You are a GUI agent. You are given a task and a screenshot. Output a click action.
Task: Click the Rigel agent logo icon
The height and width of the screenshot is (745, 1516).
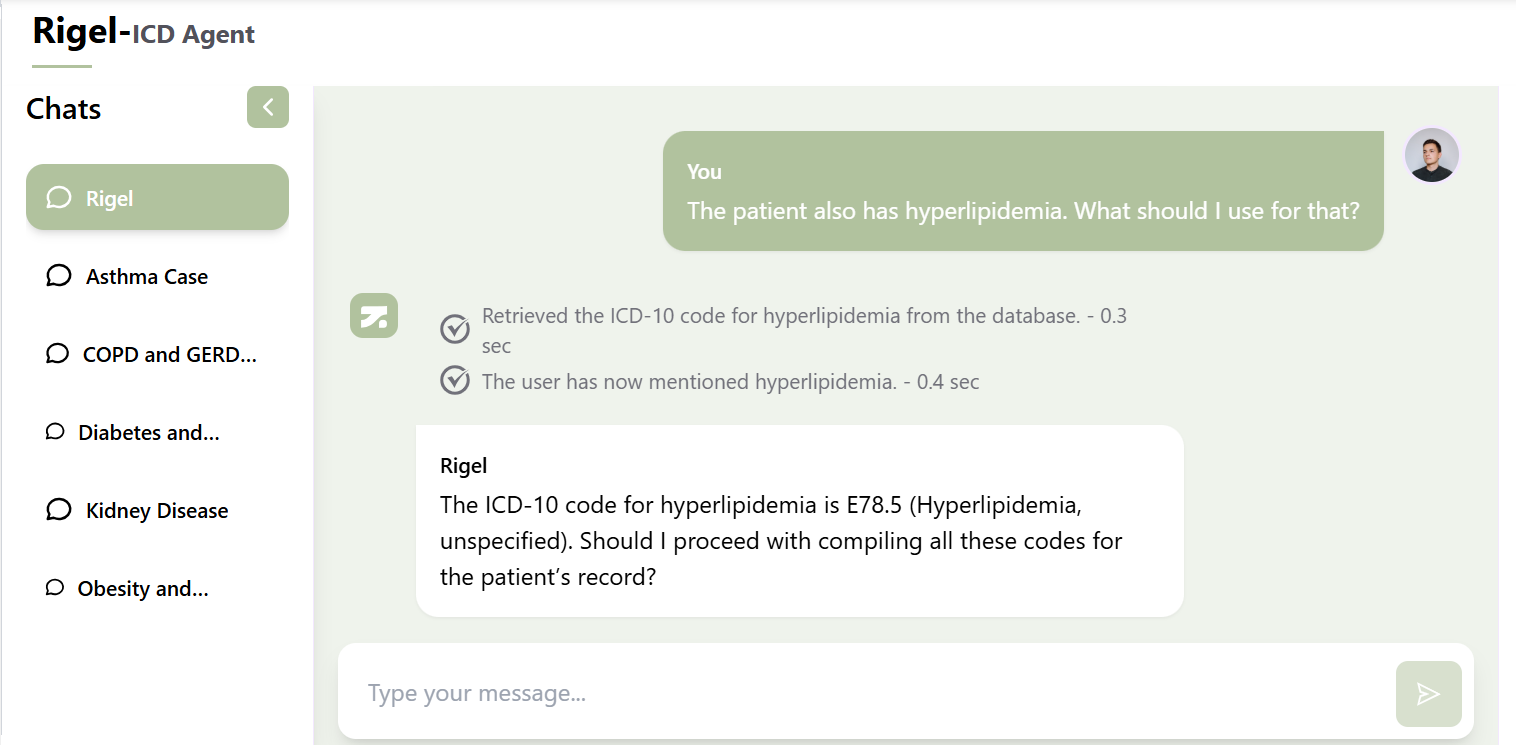tap(374, 316)
